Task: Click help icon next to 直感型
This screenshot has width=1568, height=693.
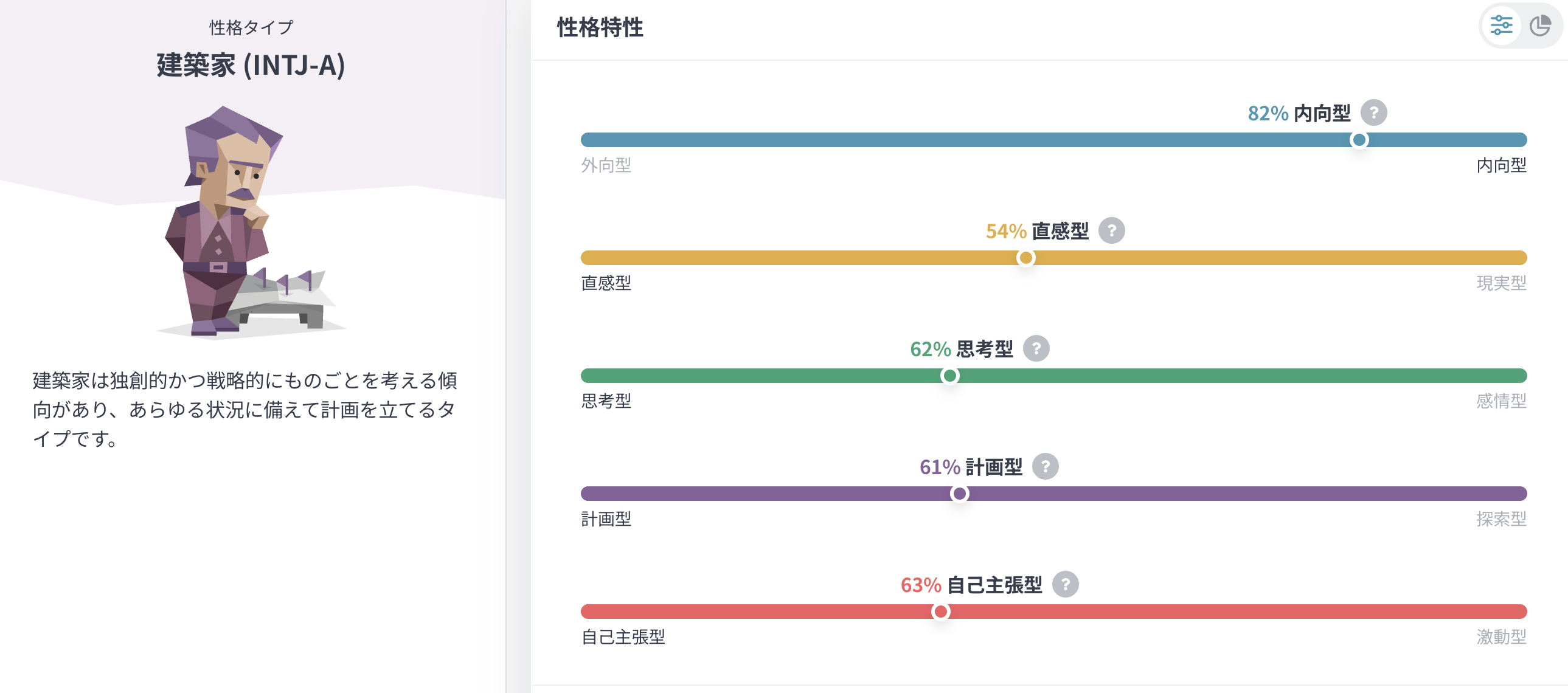Action: click(x=1111, y=230)
